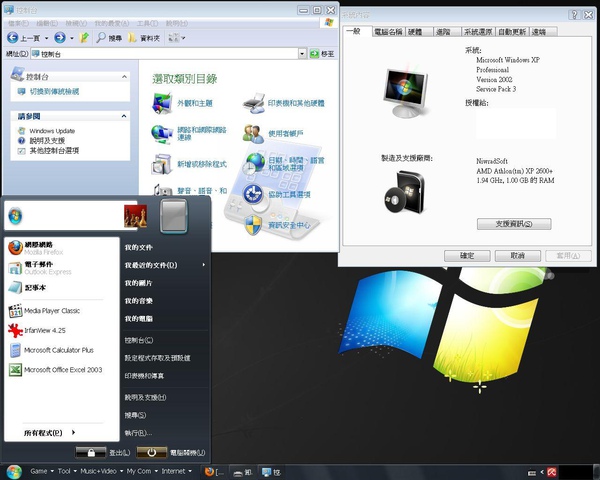
Task: Open the Back button history dropdown arrow
Action: pyautogui.click(x=47, y=38)
